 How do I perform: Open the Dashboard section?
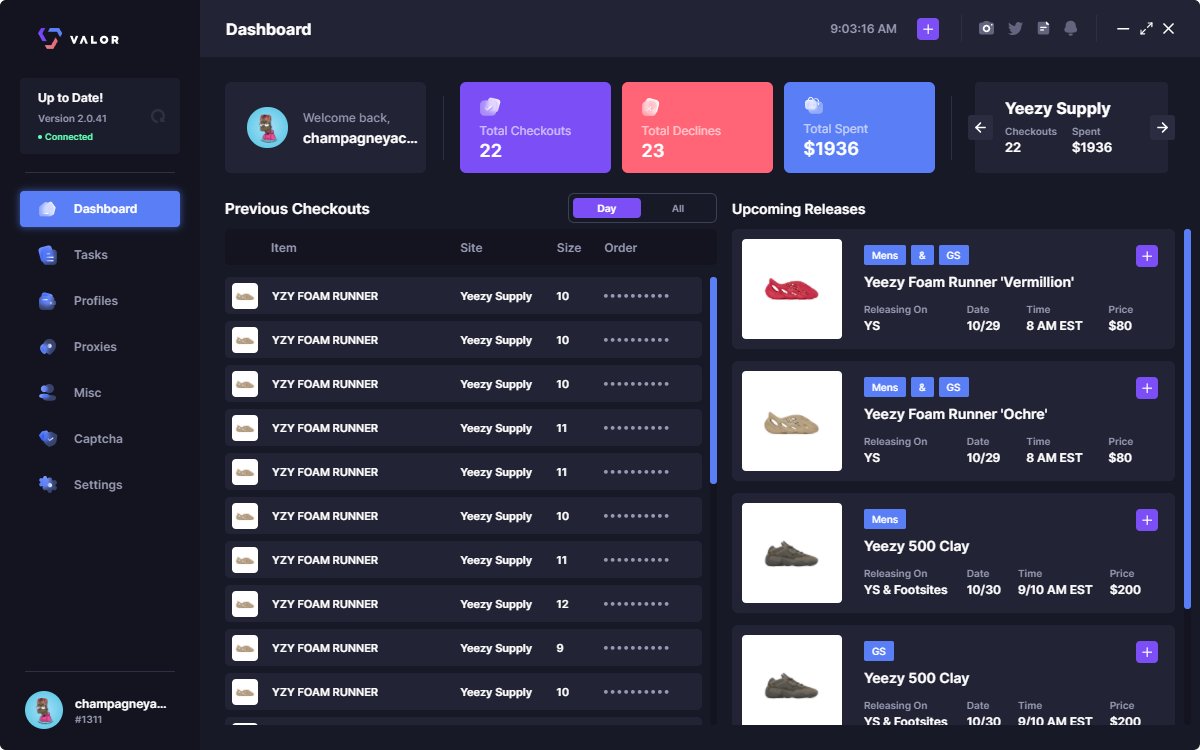coord(100,209)
